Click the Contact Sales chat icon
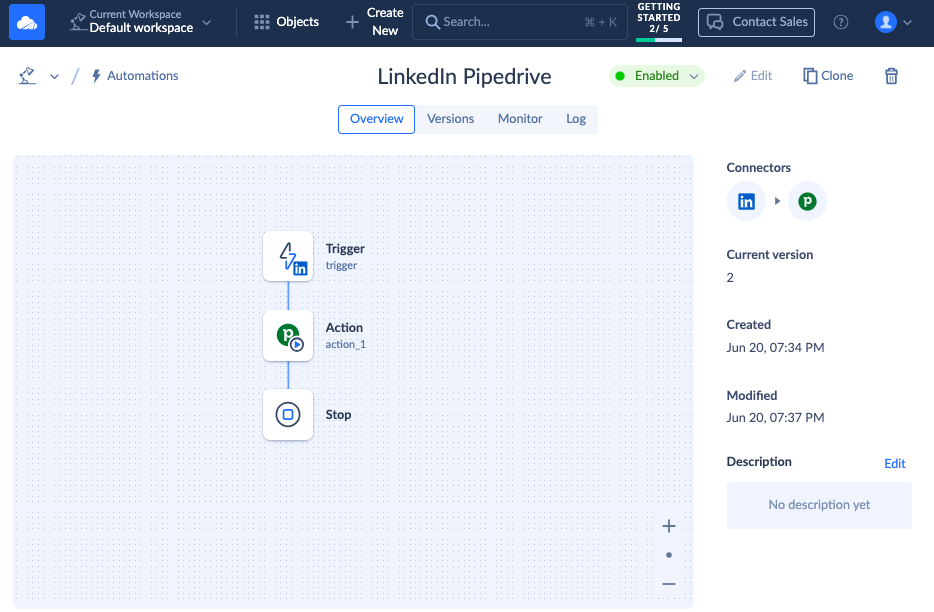Screen dimensions: 934x612 pyautogui.click(x=714, y=22)
